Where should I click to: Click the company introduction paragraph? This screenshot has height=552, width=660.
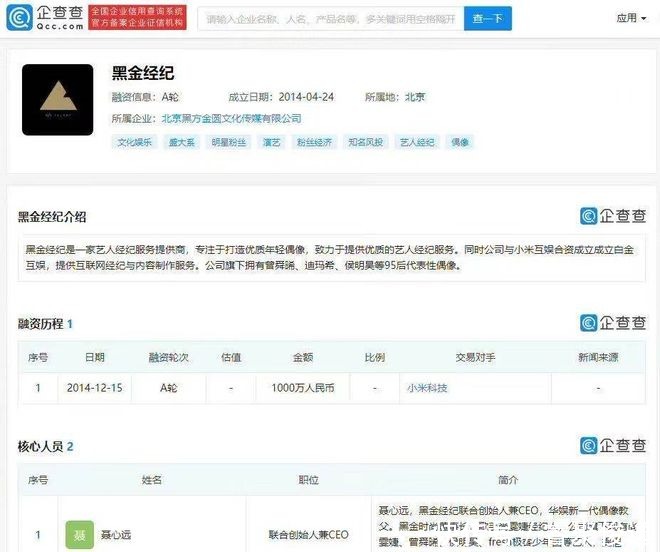pos(330,258)
